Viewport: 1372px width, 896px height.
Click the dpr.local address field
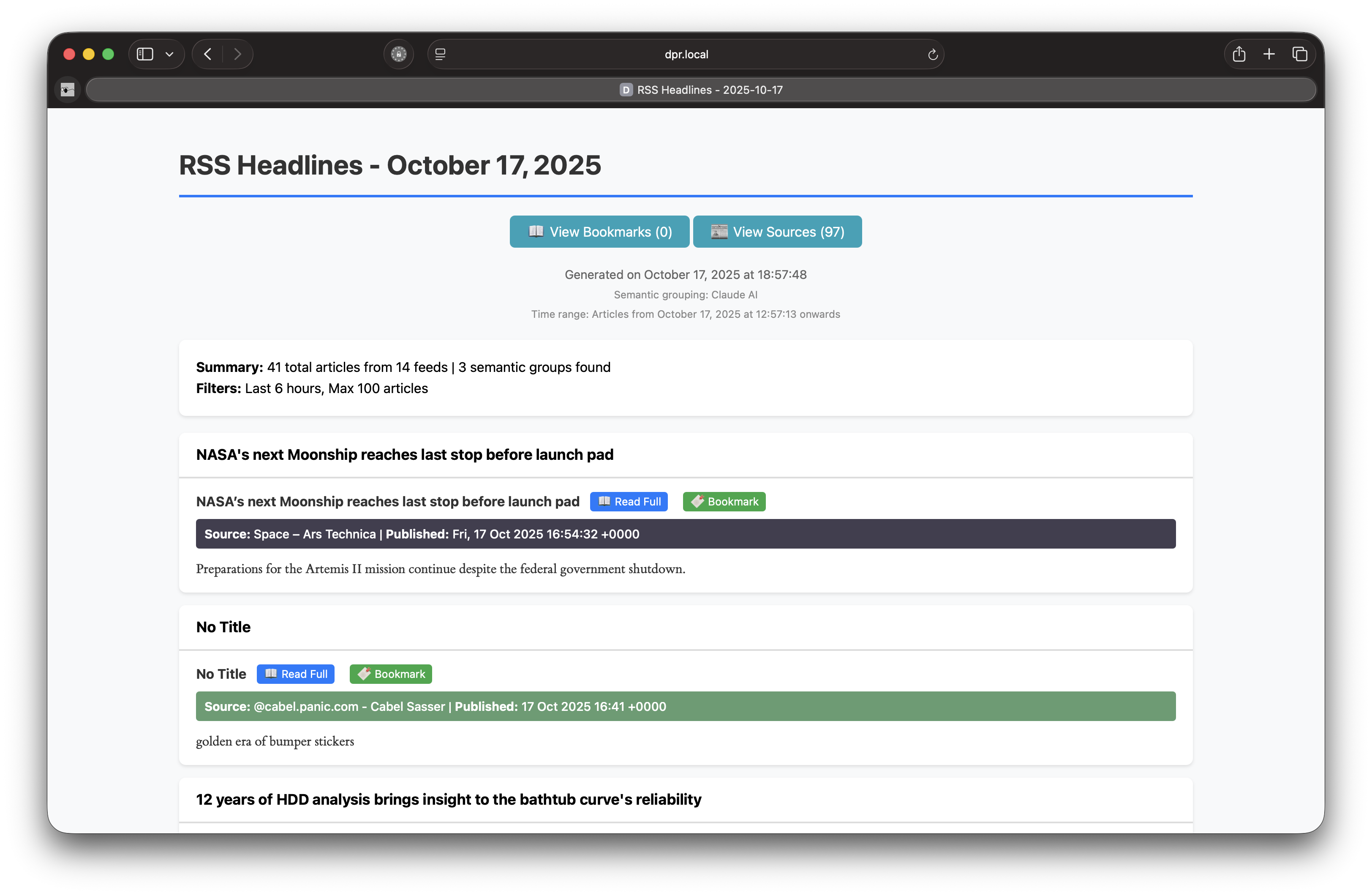[686, 54]
